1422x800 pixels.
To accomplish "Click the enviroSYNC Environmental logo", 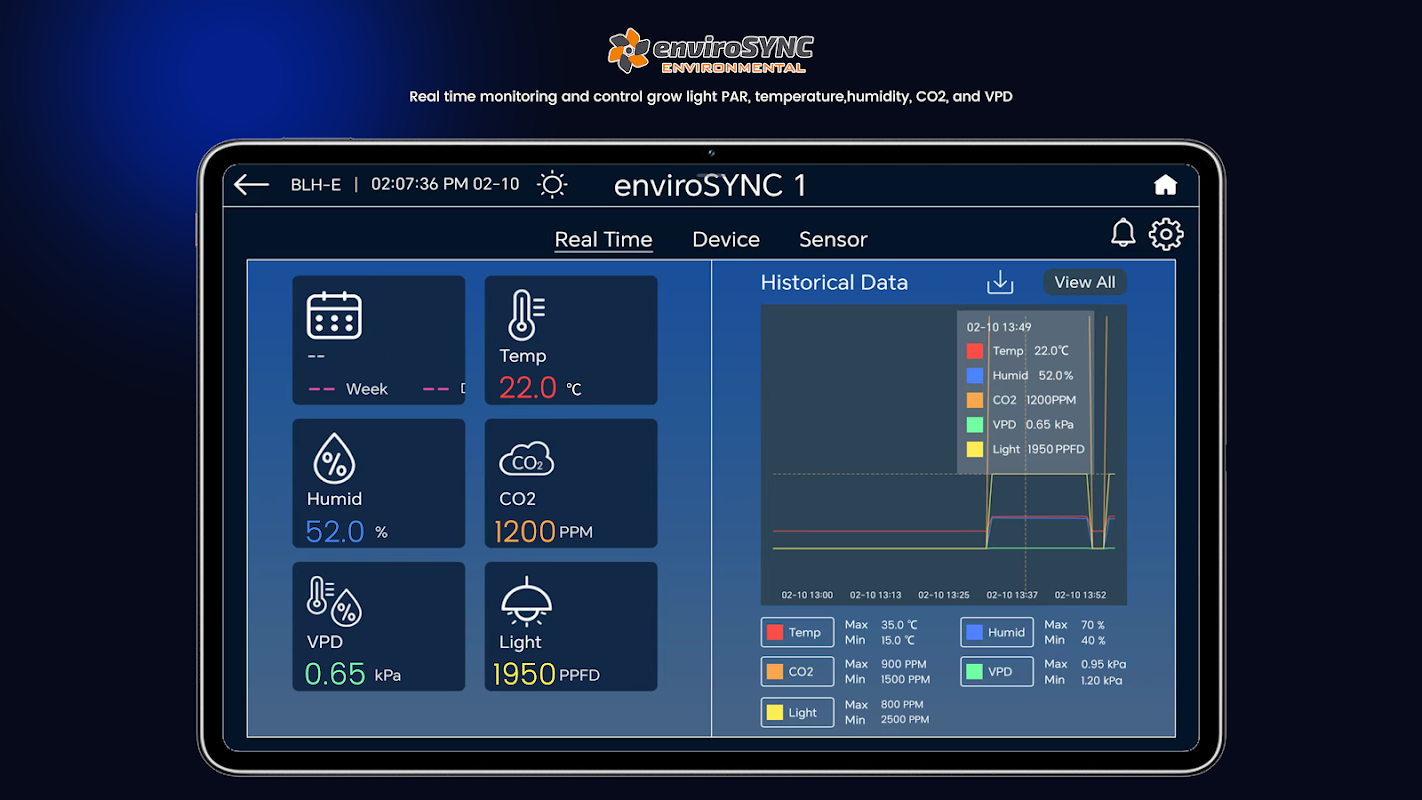I will (711, 50).
